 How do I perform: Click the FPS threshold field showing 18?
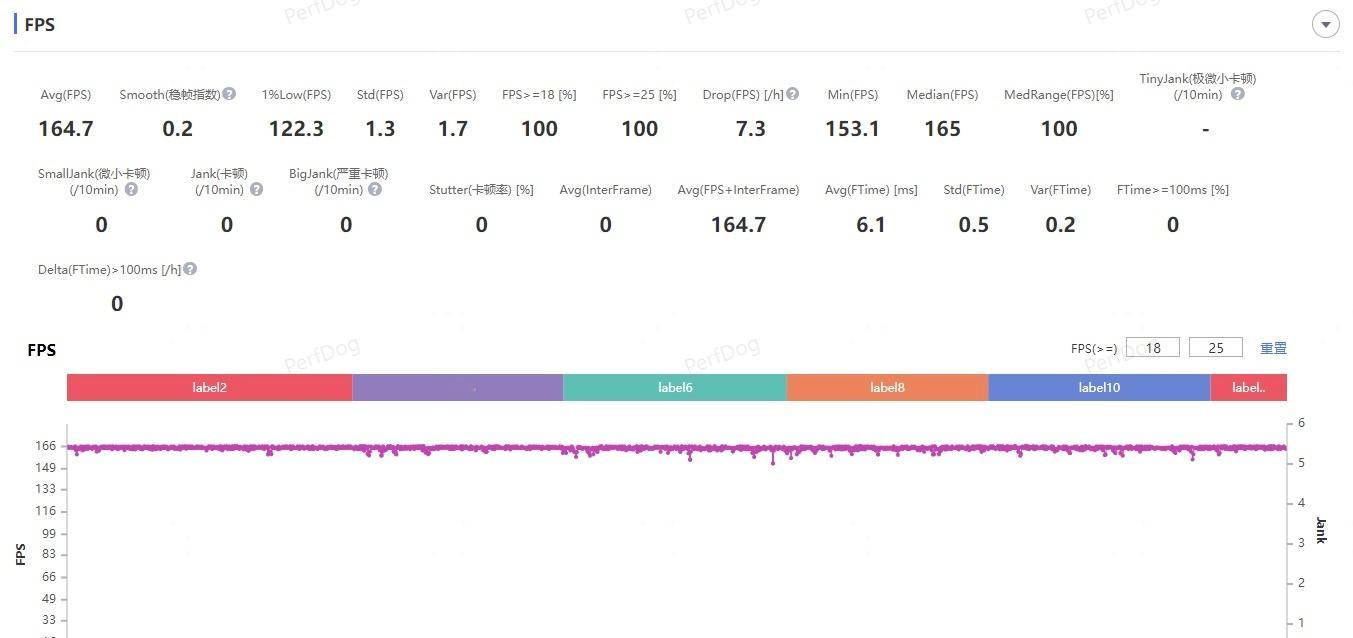1153,348
